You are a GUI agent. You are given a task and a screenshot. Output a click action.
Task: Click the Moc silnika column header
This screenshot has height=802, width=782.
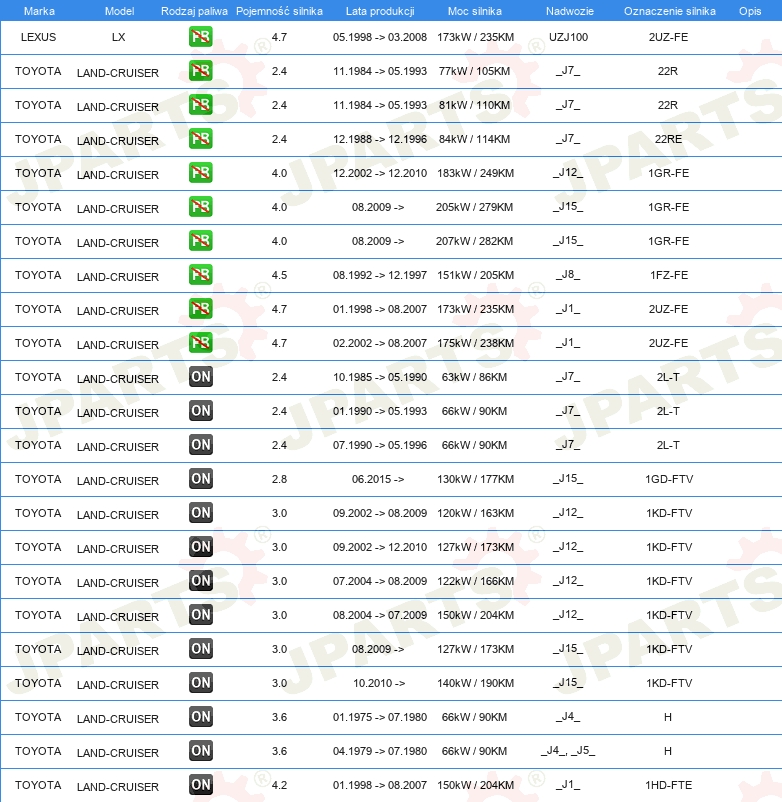point(475,11)
